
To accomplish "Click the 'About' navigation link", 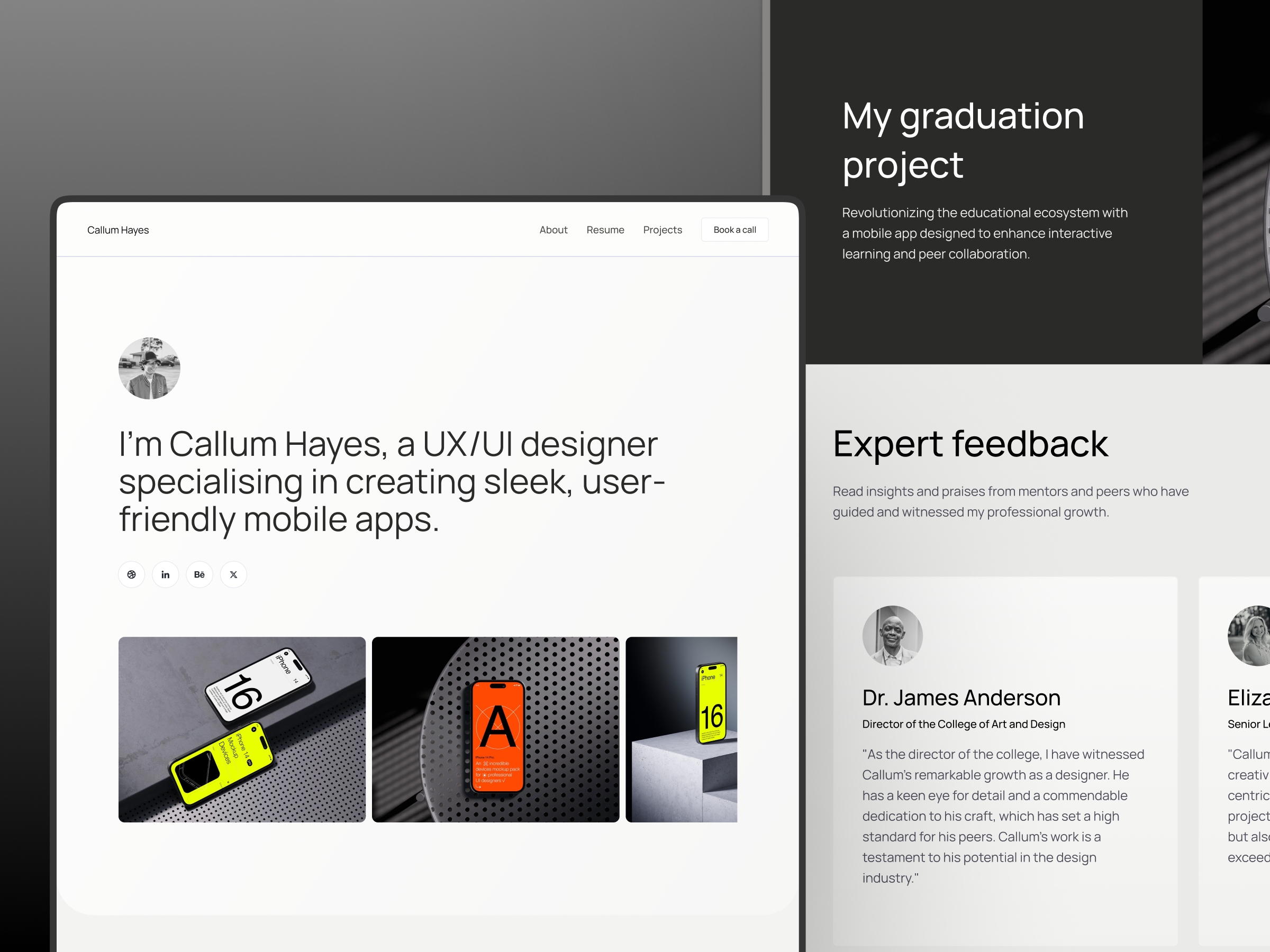I will point(554,230).
